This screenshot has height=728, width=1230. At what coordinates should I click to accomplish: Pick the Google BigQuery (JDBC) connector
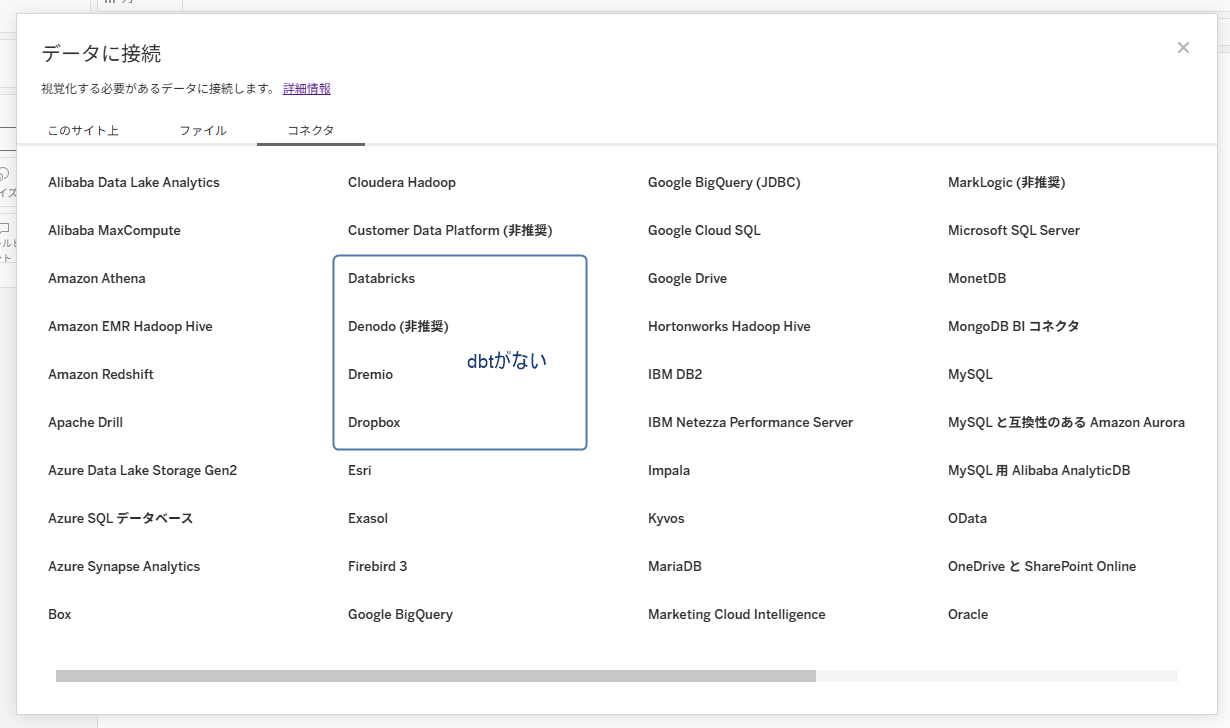point(724,183)
